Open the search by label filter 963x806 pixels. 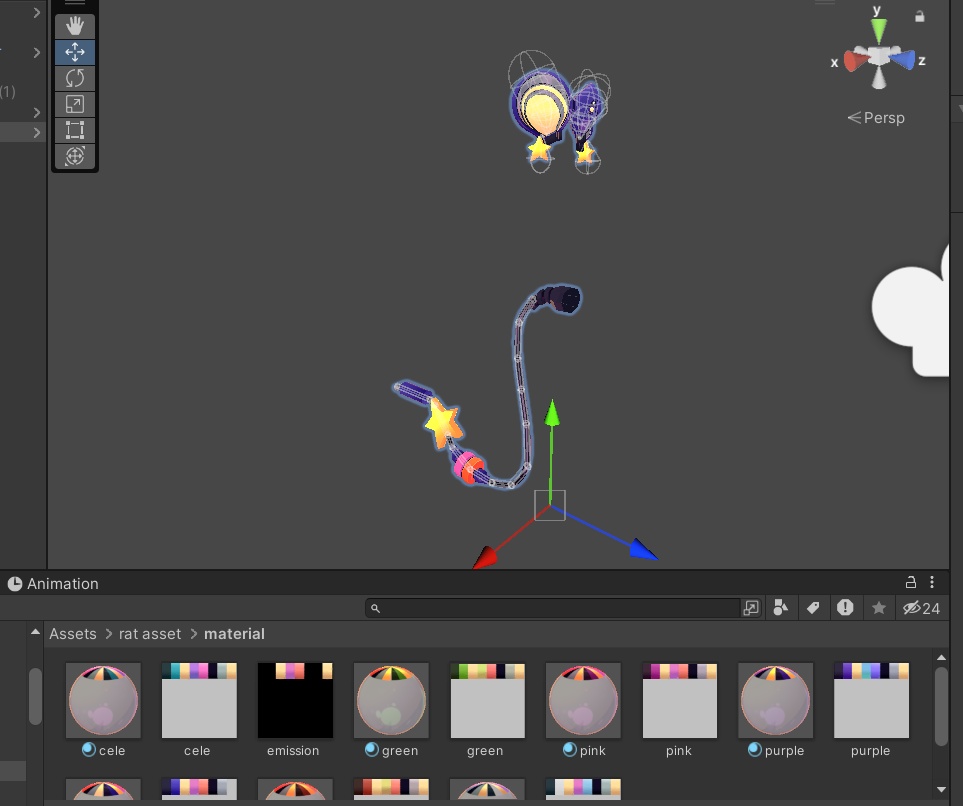[813, 608]
